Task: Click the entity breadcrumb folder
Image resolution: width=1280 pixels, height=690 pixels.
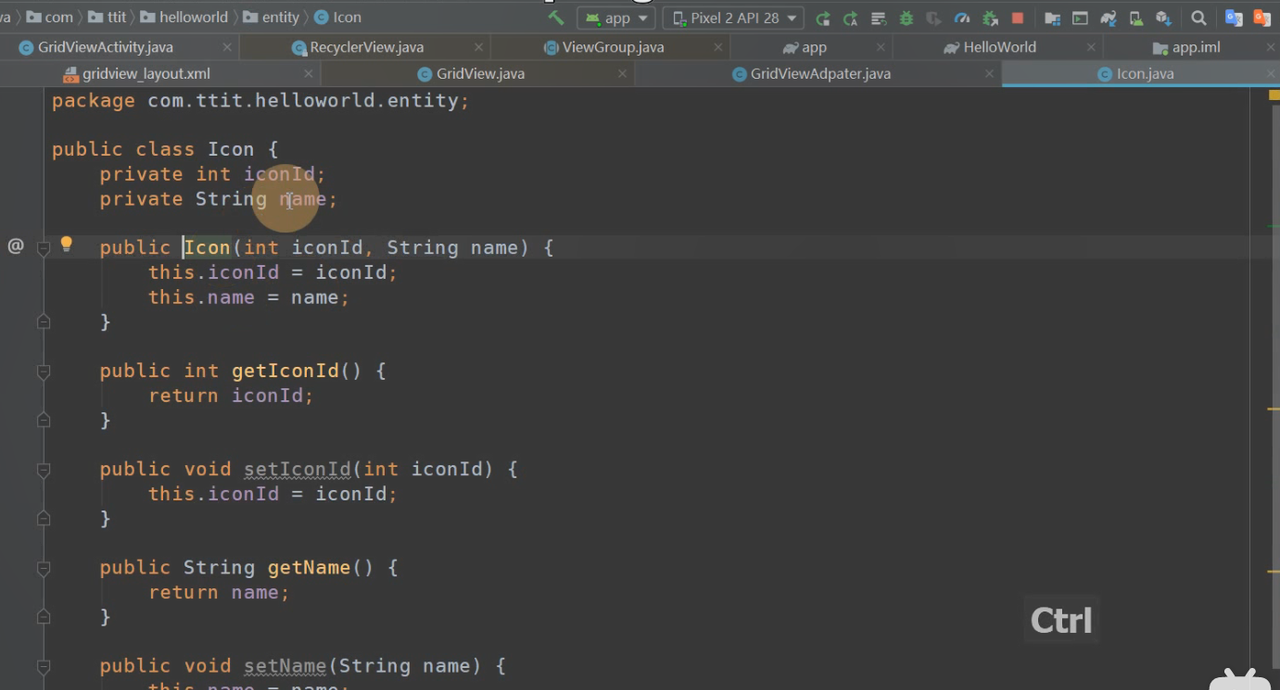Action: 280,17
